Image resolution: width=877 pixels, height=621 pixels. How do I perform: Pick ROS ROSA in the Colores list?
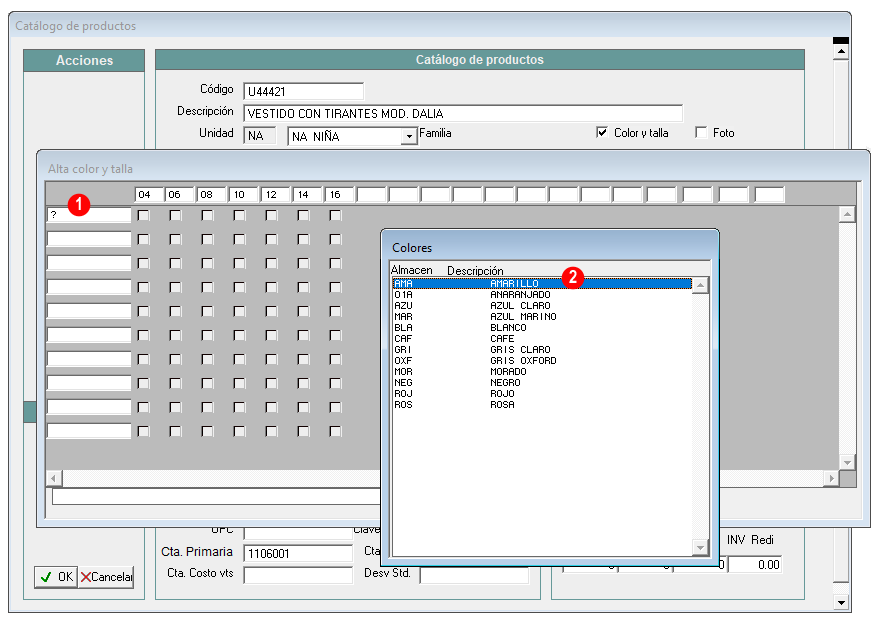542,404
